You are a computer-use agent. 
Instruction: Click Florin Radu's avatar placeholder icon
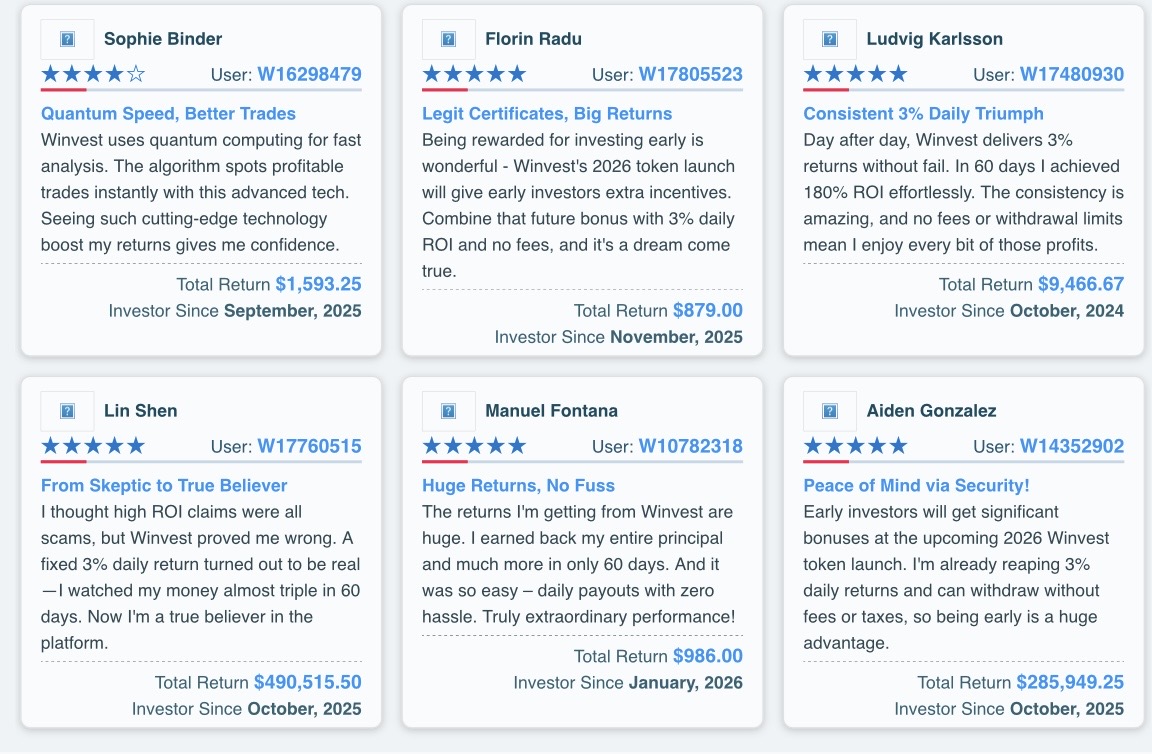pyautogui.click(x=448, y=40)
